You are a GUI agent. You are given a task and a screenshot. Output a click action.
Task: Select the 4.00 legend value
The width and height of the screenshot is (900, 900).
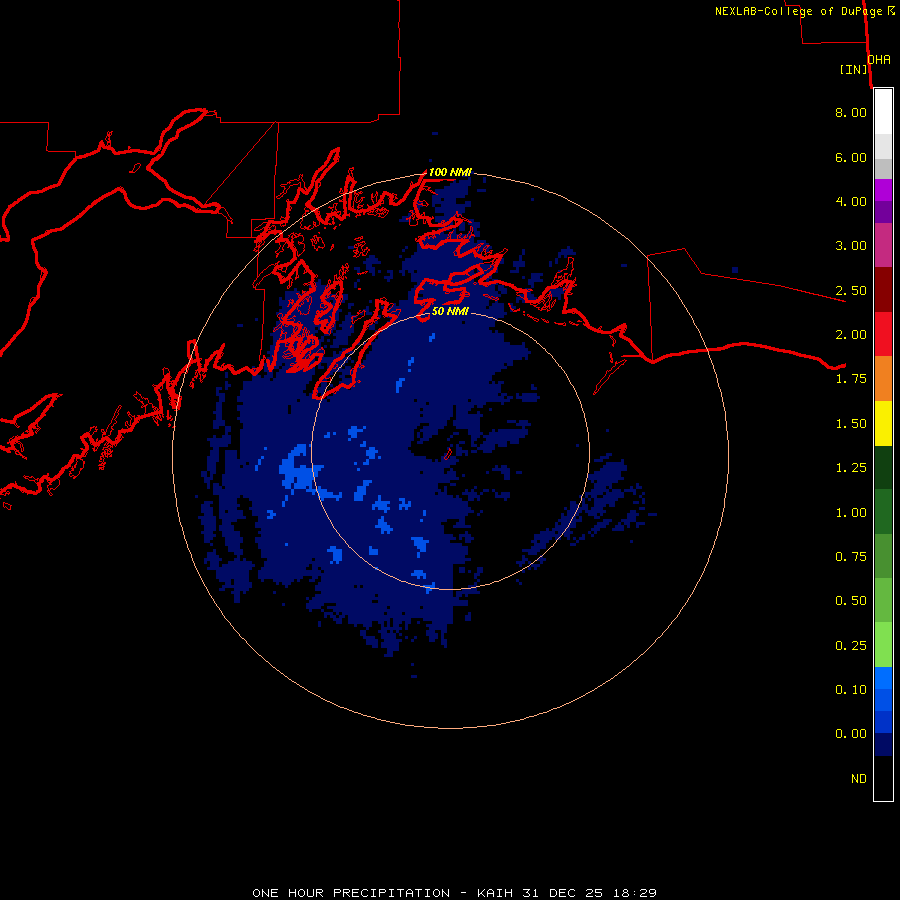(851, 201)
